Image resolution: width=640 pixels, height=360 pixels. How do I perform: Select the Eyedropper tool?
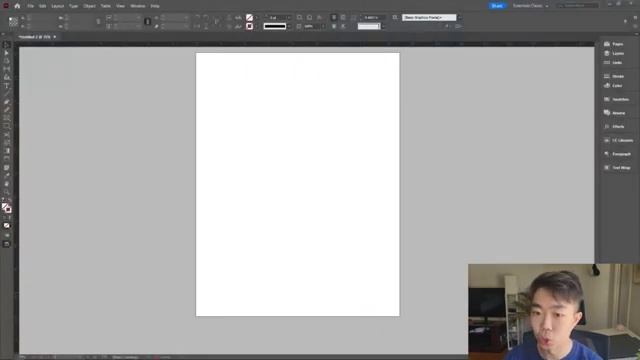(7, 176)
